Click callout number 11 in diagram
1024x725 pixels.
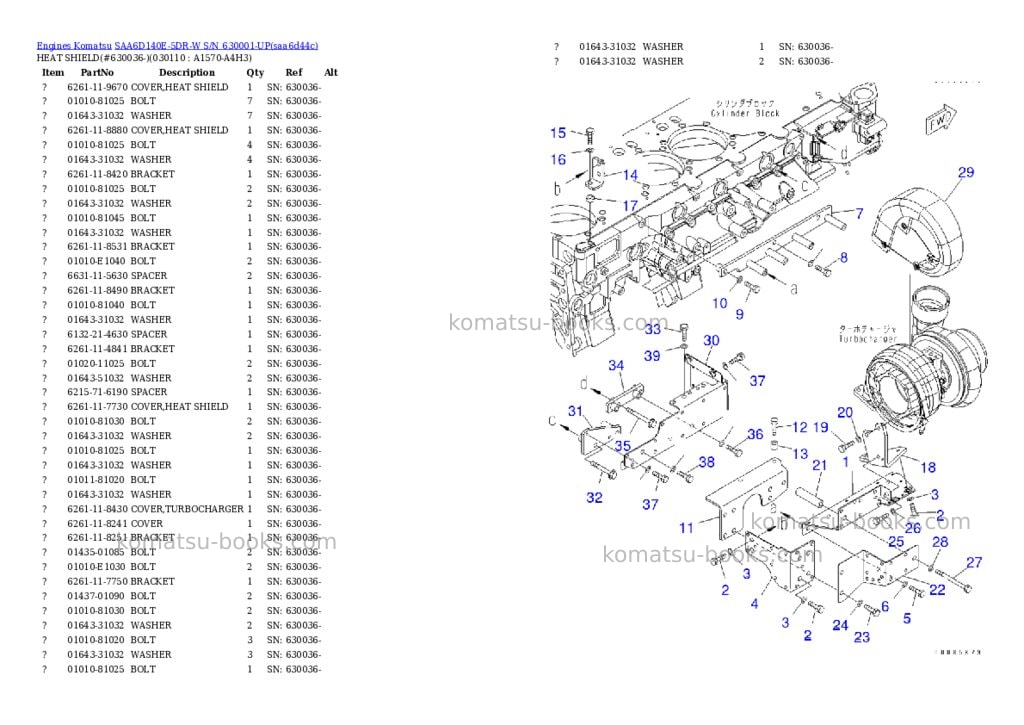(686, 527)
